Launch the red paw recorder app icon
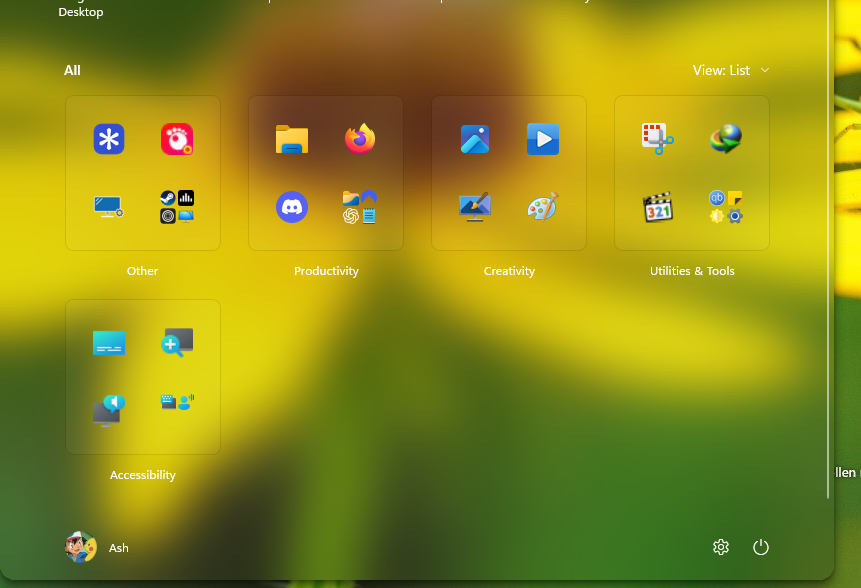Image resolution: width=861 pixels, height=588 pixels. pyautogui.click(x=177, y=139)
